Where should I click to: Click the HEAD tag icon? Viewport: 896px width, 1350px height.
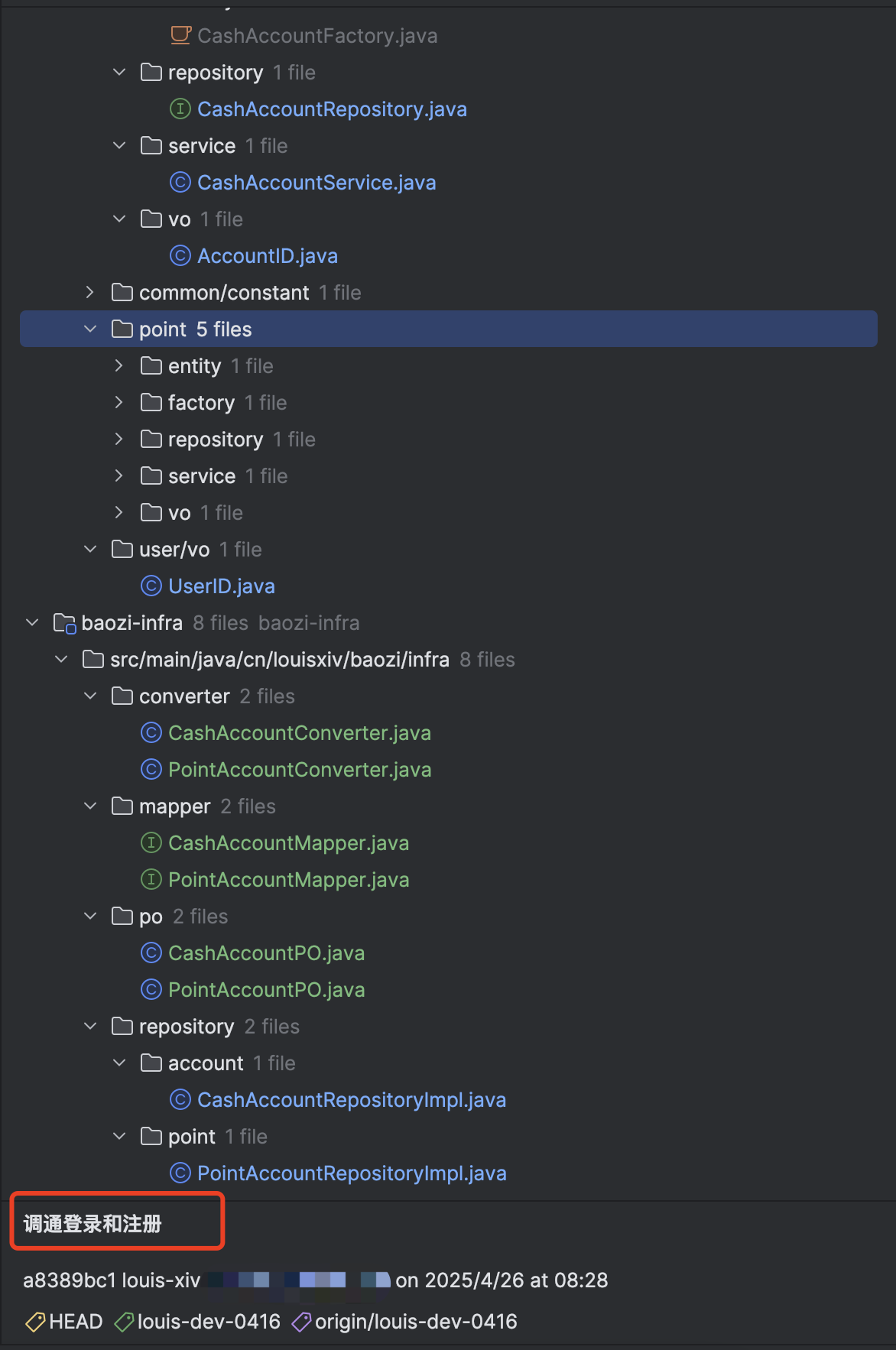(x=35, y=1322)
